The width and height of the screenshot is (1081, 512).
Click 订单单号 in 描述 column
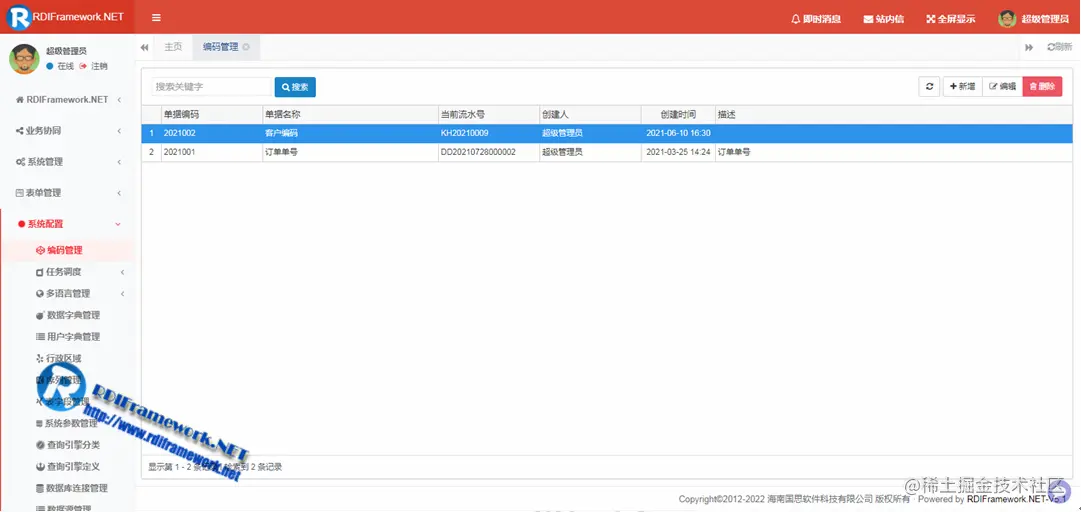coord(734,152)
